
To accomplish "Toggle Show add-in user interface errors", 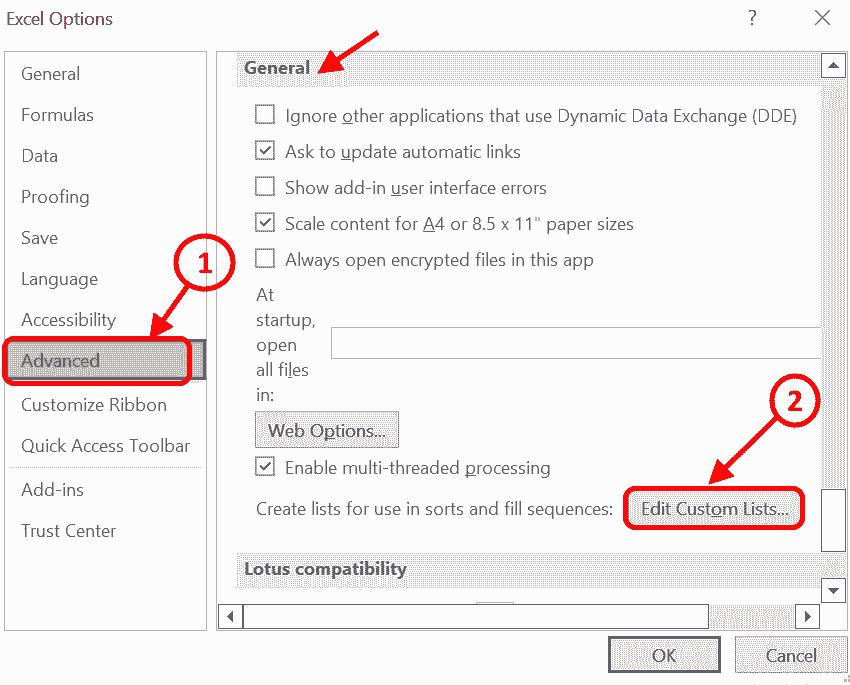I will (x=265, y=187).
